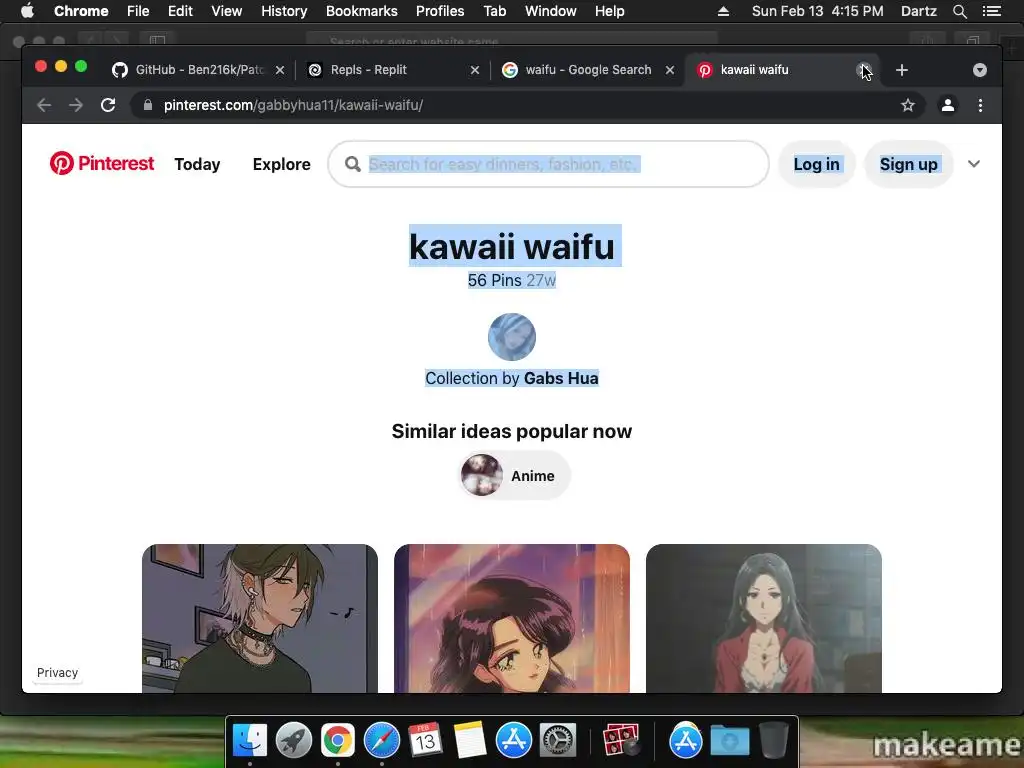Image resolution: width=1024 pixels, height=768 pixels.
Task: Click the site lock icon in address bar
Action: click(148, 105)
